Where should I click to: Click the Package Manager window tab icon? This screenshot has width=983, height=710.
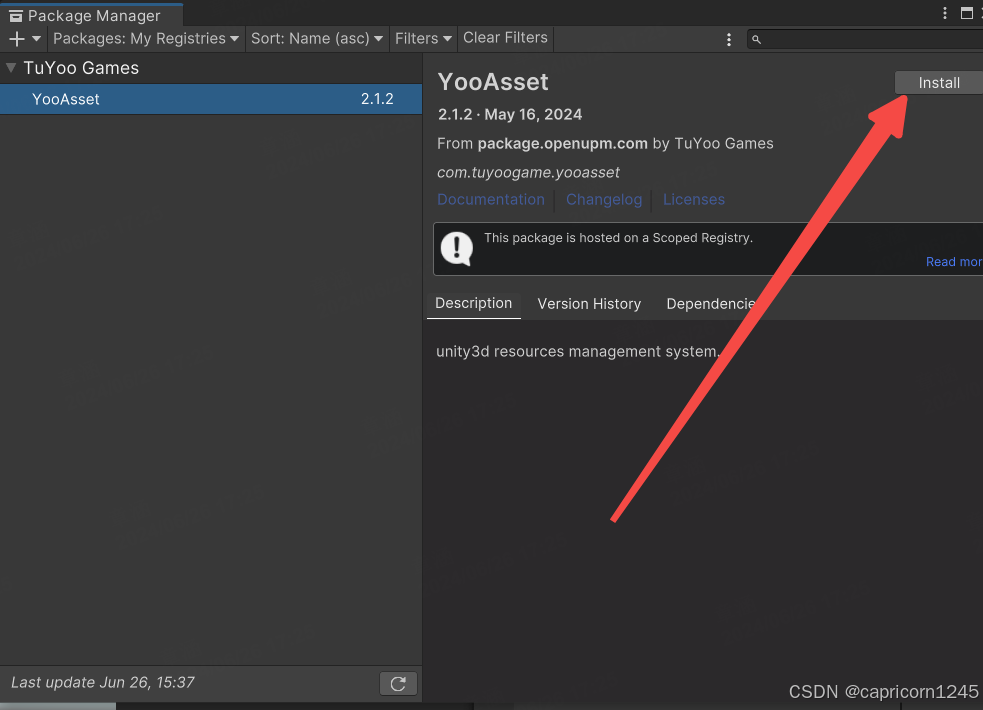16,16
